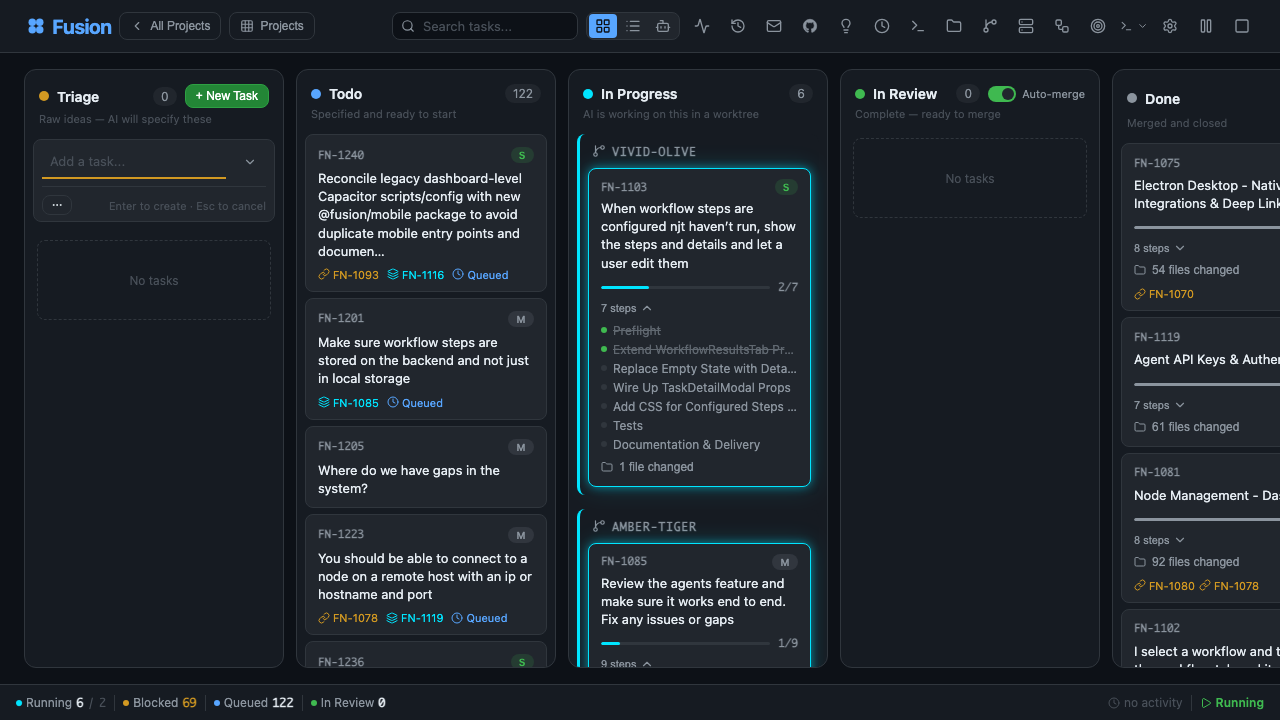The width and height of the screenshot is (1280, 720).
Task: Open the git branch icon
Action: pyautogui.click(x=990, y=26)
